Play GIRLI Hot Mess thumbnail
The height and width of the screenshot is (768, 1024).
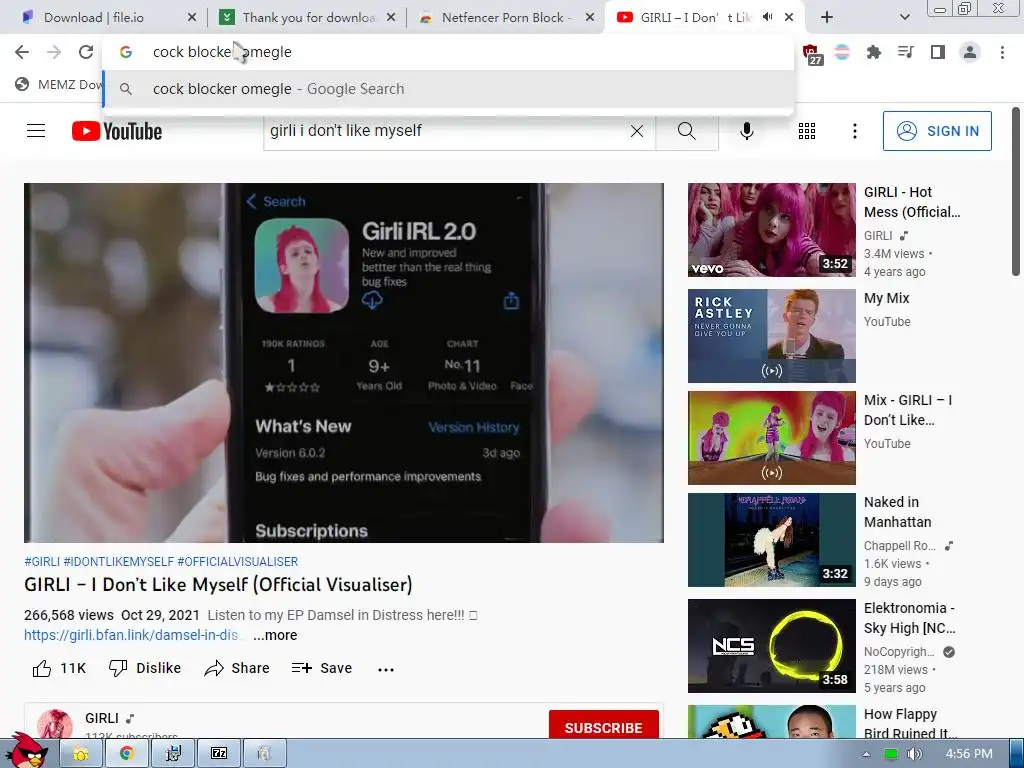[x=771, y=230]
